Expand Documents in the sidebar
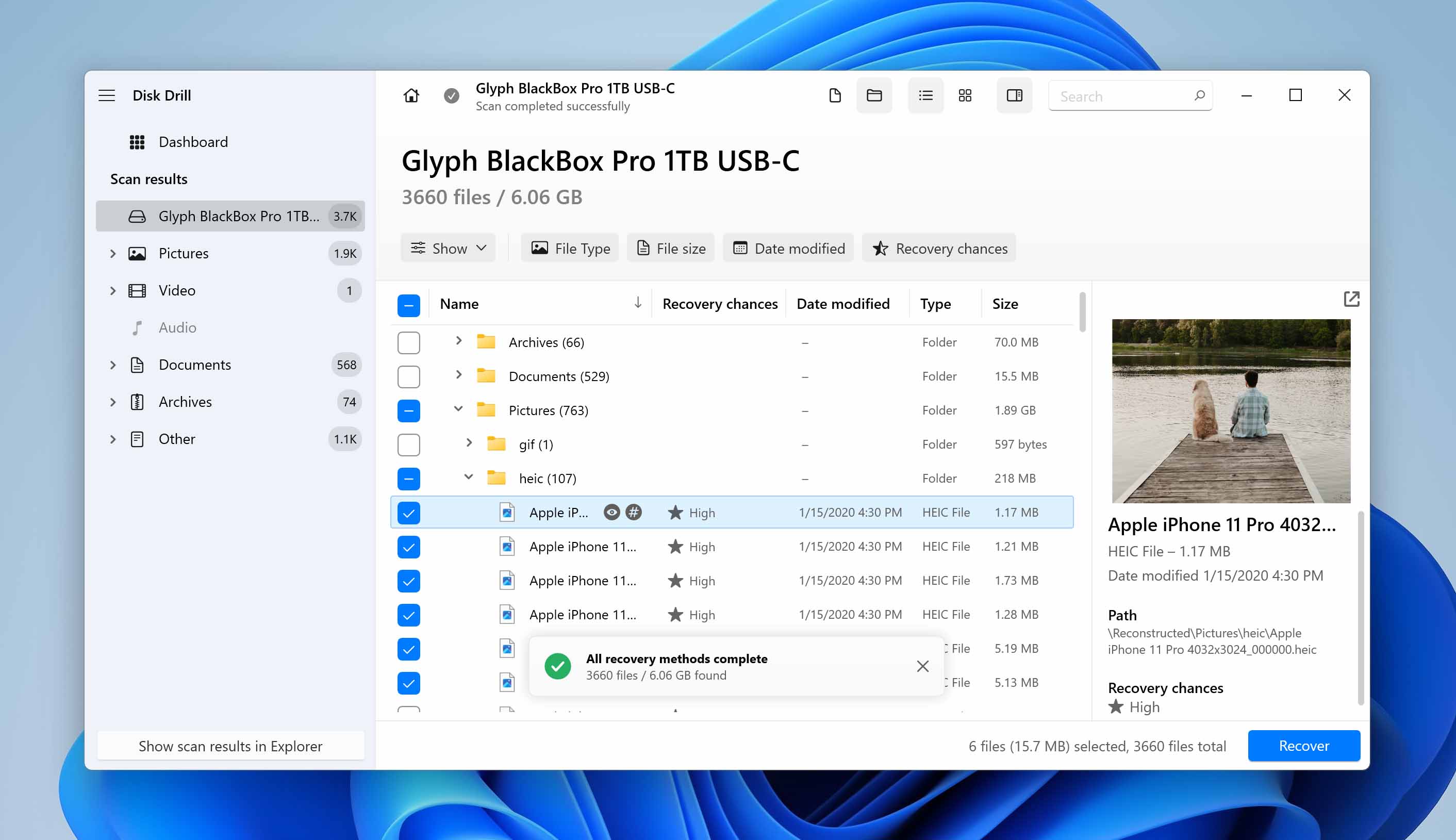This screenshot has height=840, width=1456. (112, 365)
